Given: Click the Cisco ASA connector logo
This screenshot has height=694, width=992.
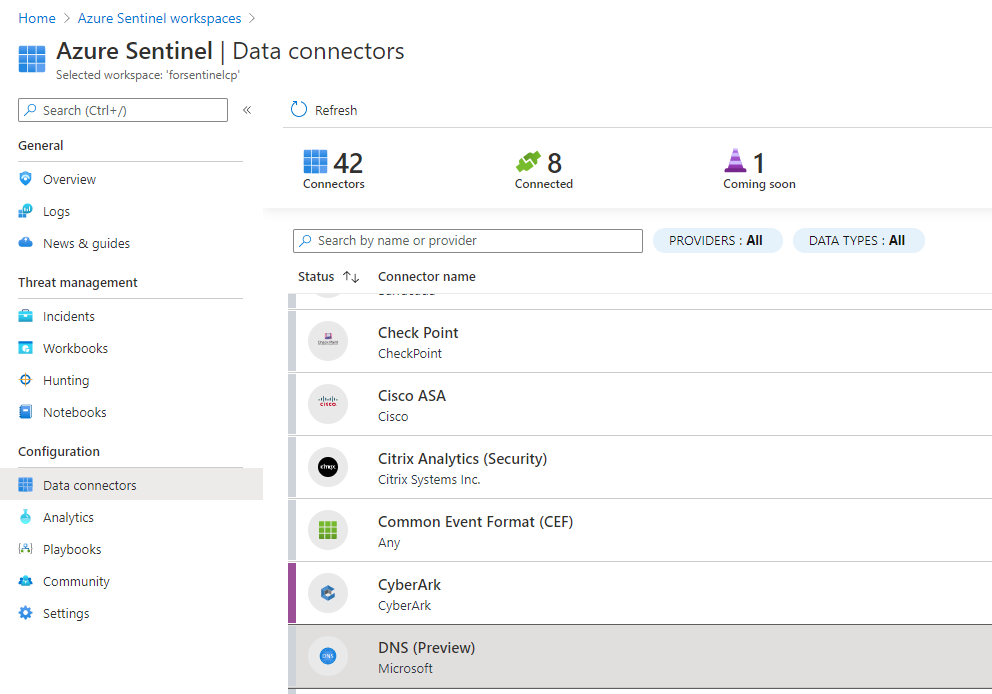Looking at the screenshot, I should tap(328, 404).
